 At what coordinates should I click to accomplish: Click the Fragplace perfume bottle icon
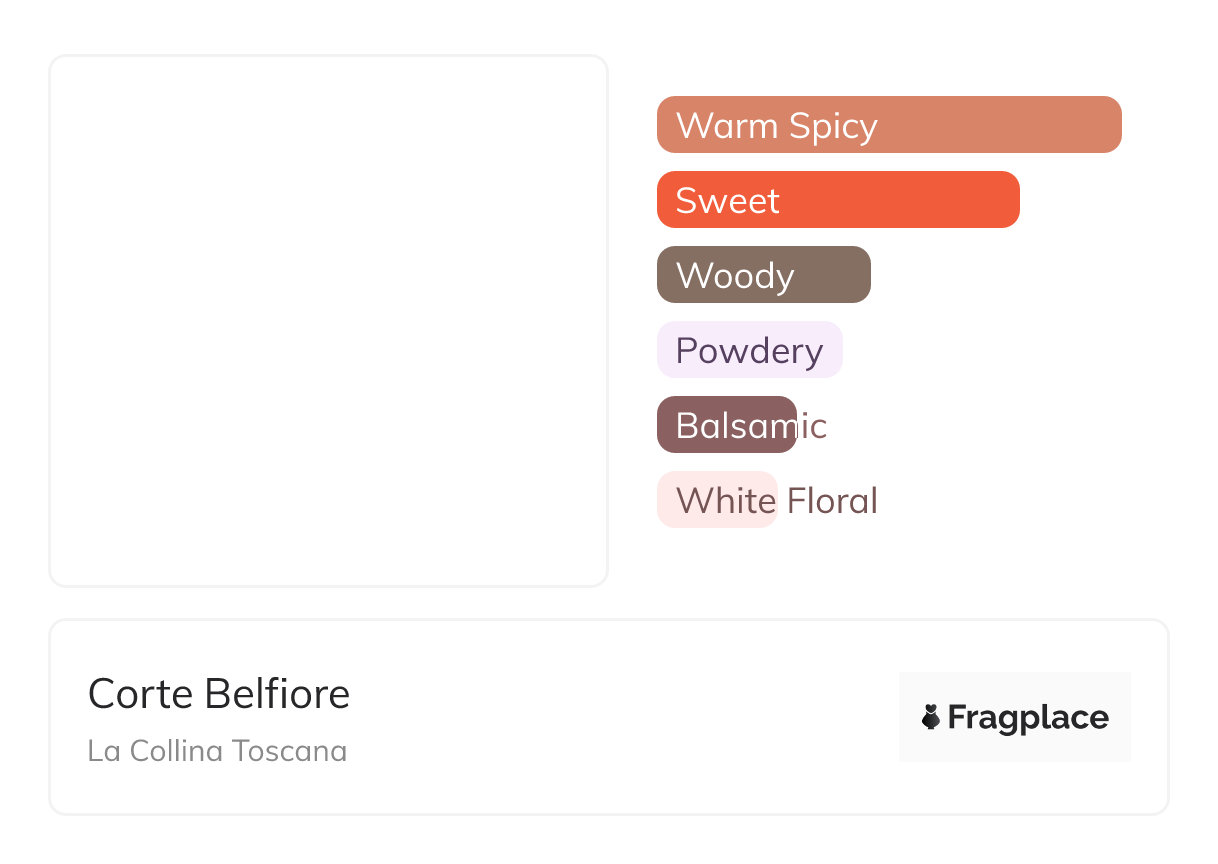click(932, 717)
